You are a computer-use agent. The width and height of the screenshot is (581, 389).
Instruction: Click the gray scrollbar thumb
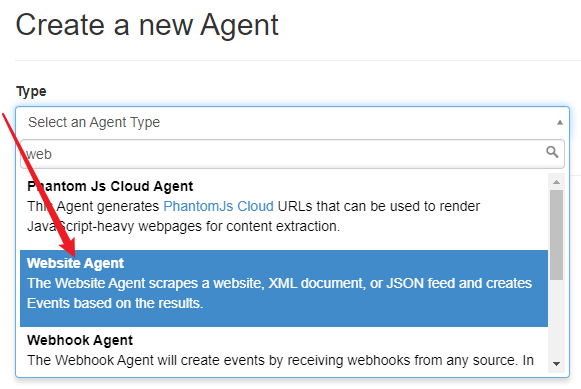(556, 235)
